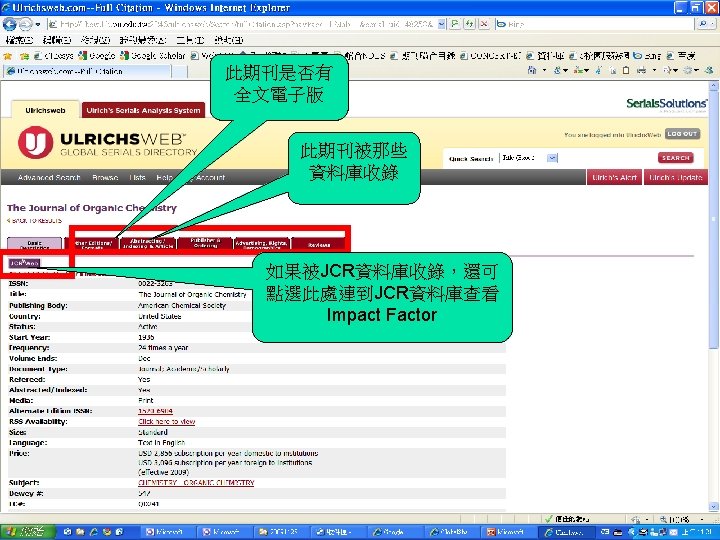Open the Google Scholar favorites link

pyautogui.click(x=152, y=56)
